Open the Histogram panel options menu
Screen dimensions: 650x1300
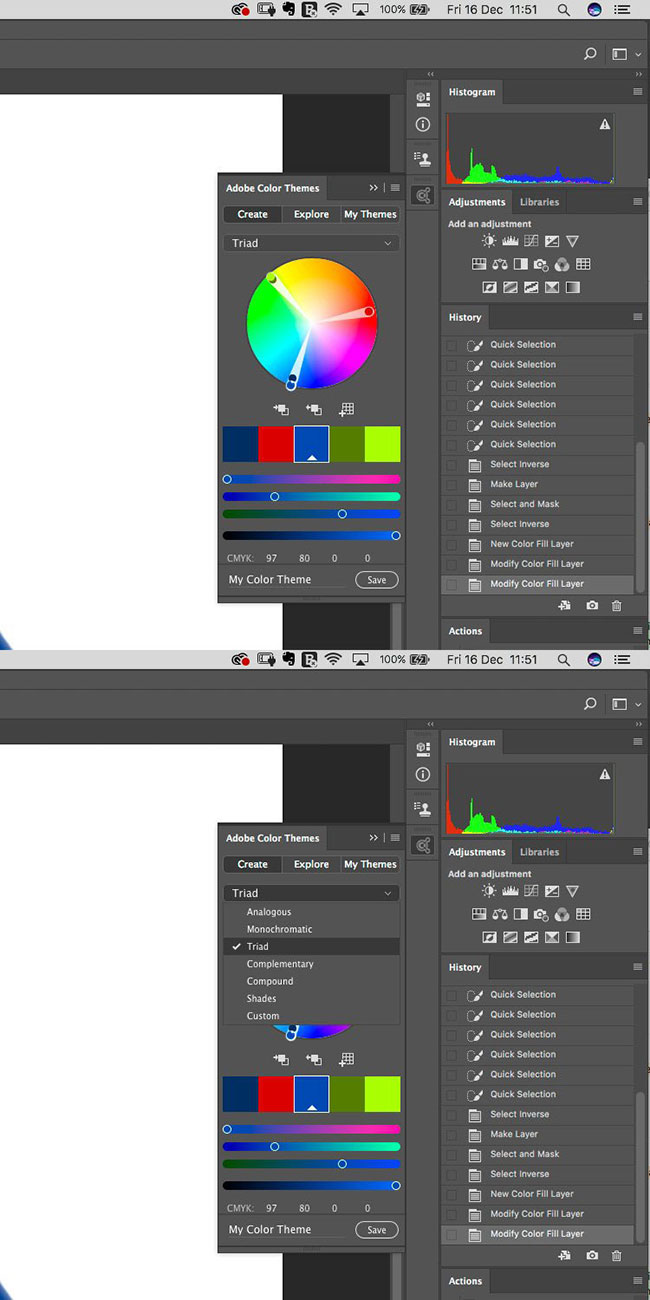click(637, 92)
